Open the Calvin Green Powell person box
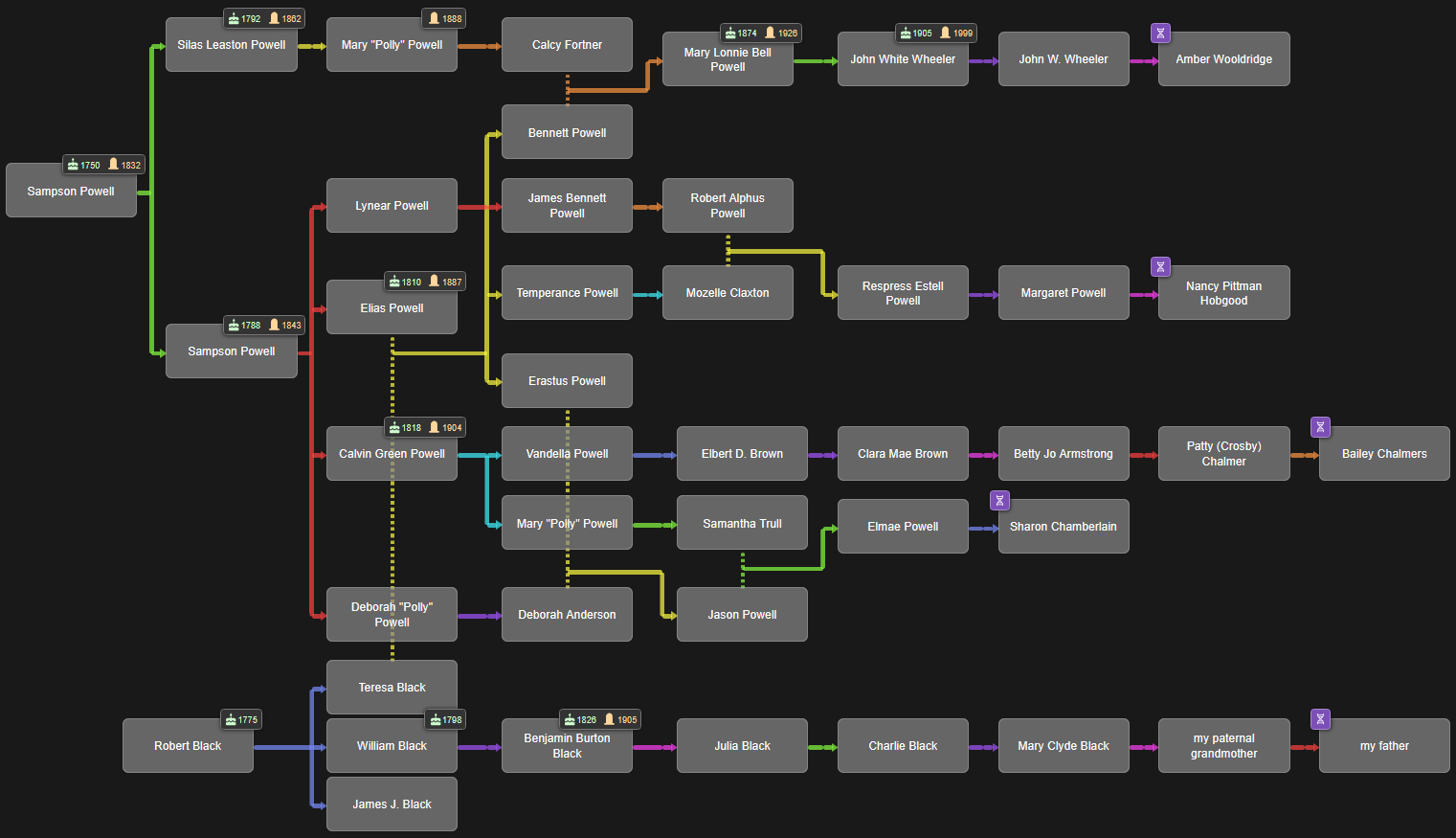This screenshot has height=838, width=1456. (x=392, y=454)
